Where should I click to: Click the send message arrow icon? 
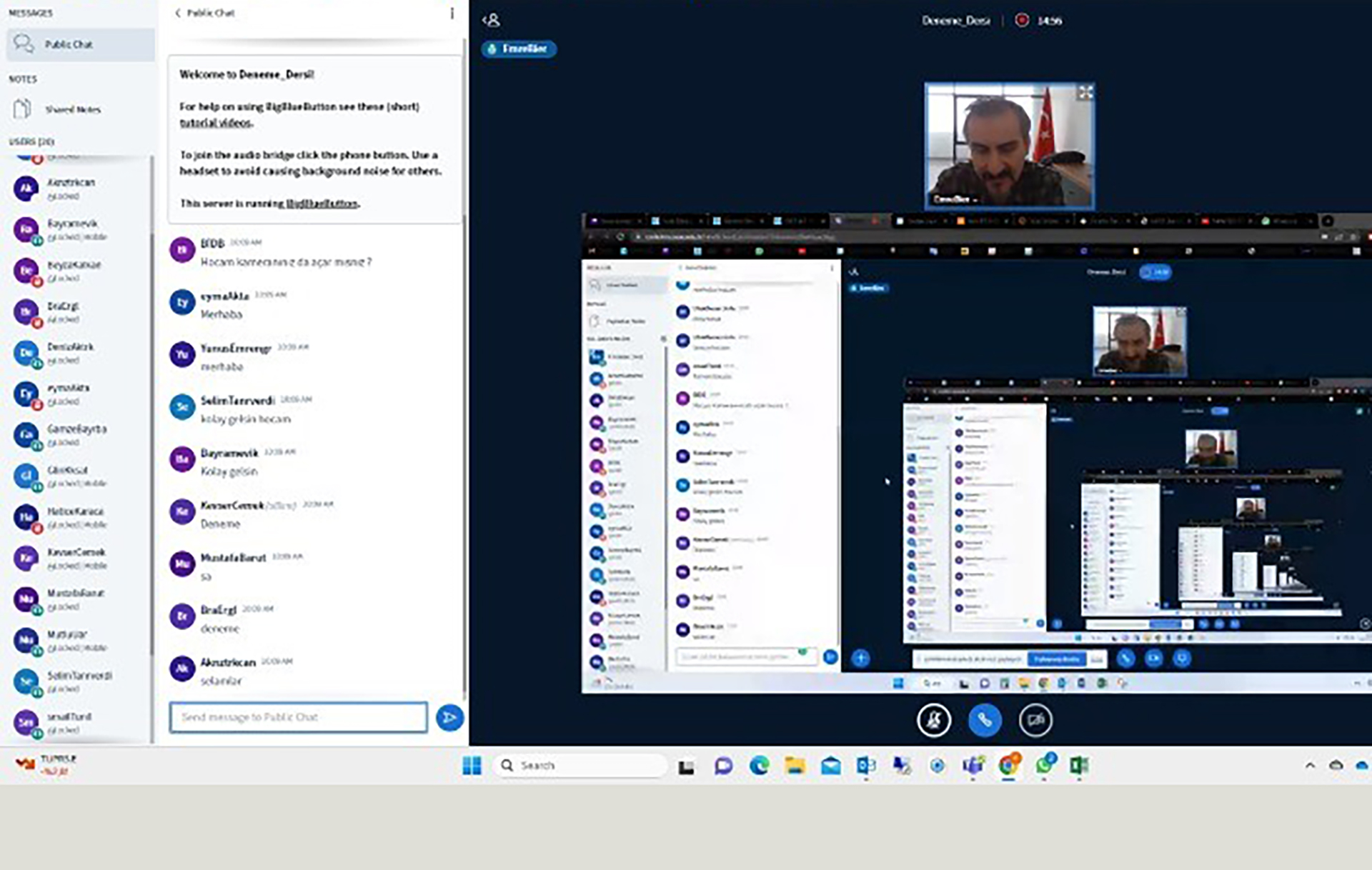coord(449,717)
